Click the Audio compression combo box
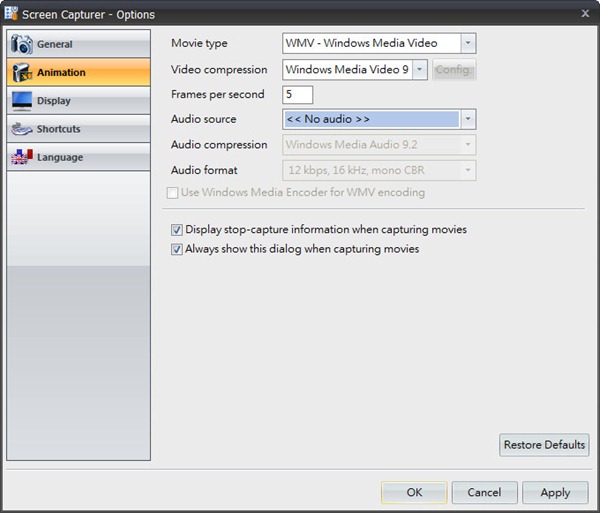This screenshot has width=600, height=513. (379, 145)
